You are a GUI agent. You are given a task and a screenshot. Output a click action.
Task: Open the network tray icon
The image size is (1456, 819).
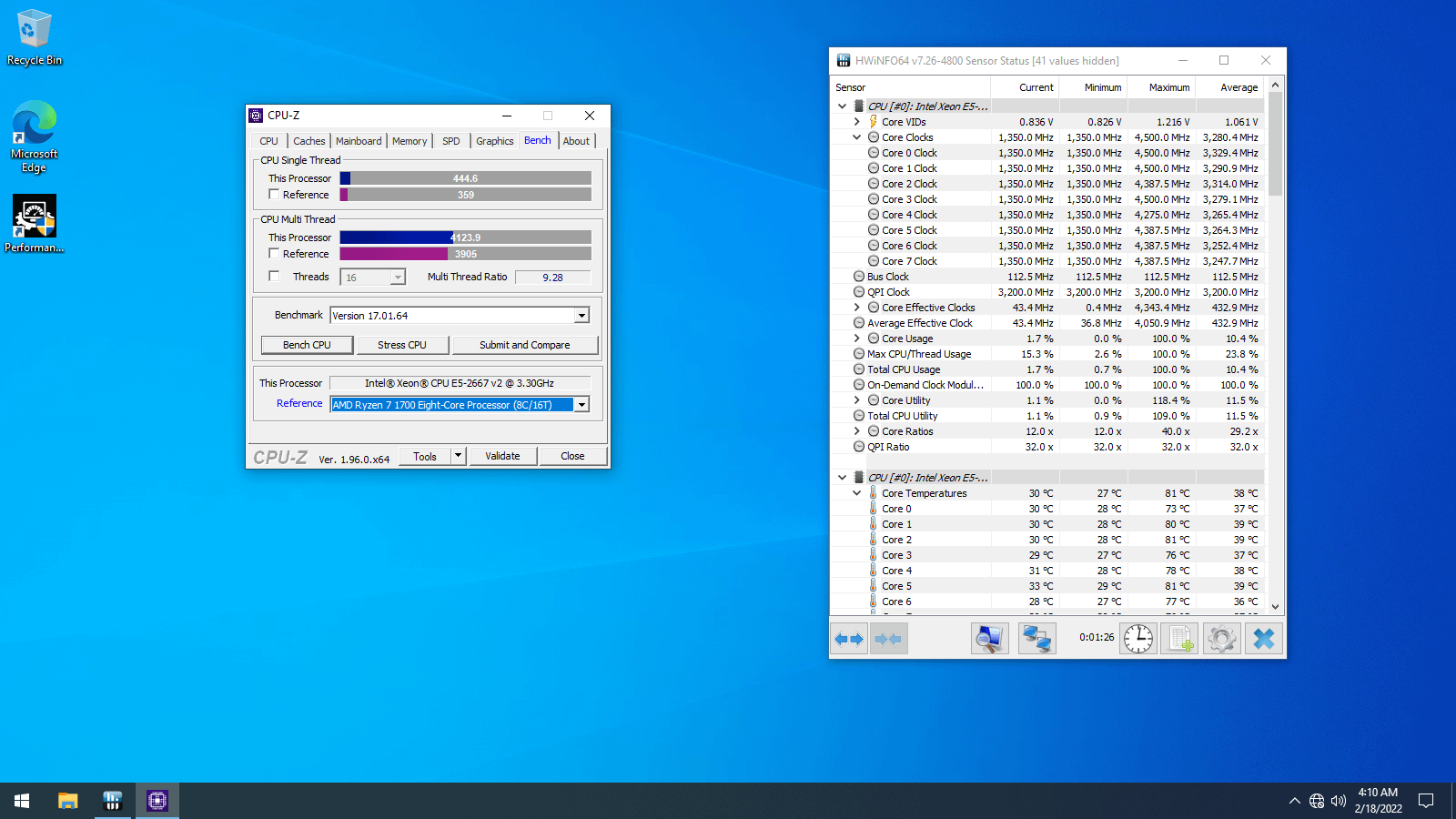[x=1317, y=801]
